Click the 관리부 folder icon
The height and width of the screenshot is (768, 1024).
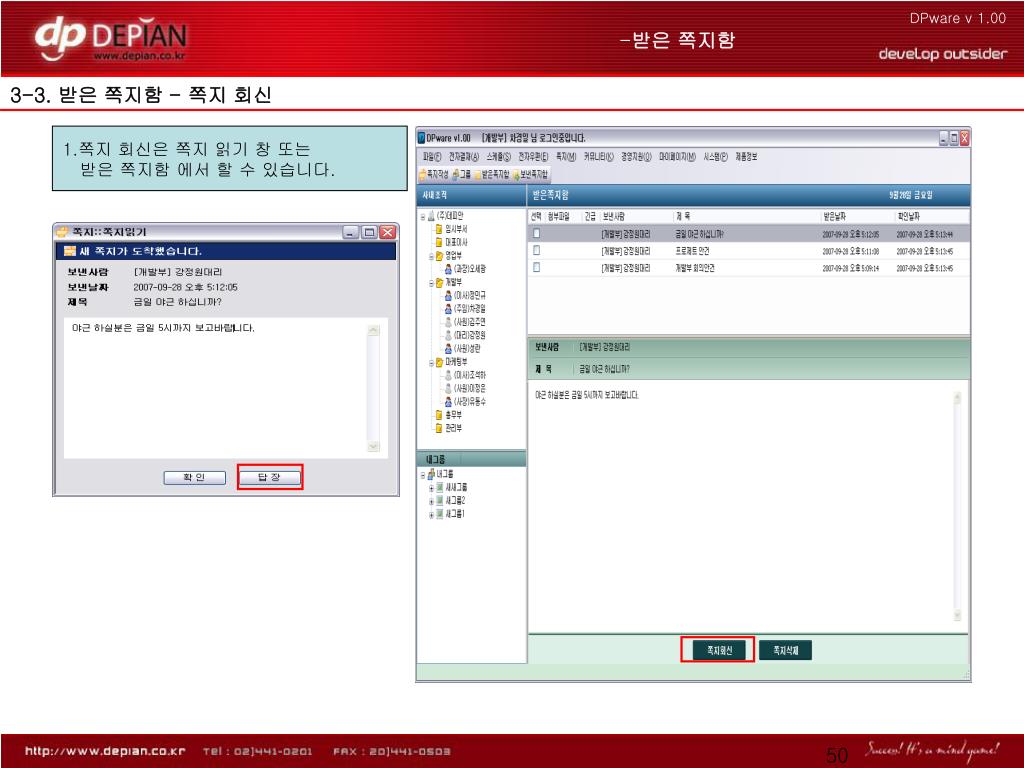440,428
